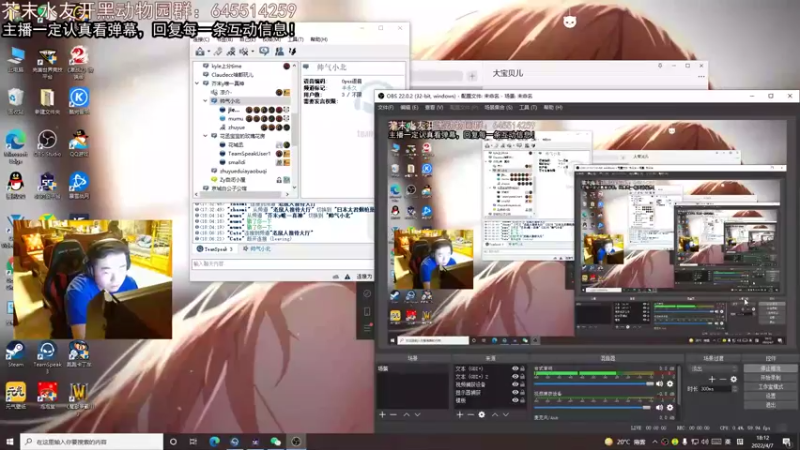
Task: Toggle lock on 文本 (GDI+) source
Action: [x=522, y=368]
